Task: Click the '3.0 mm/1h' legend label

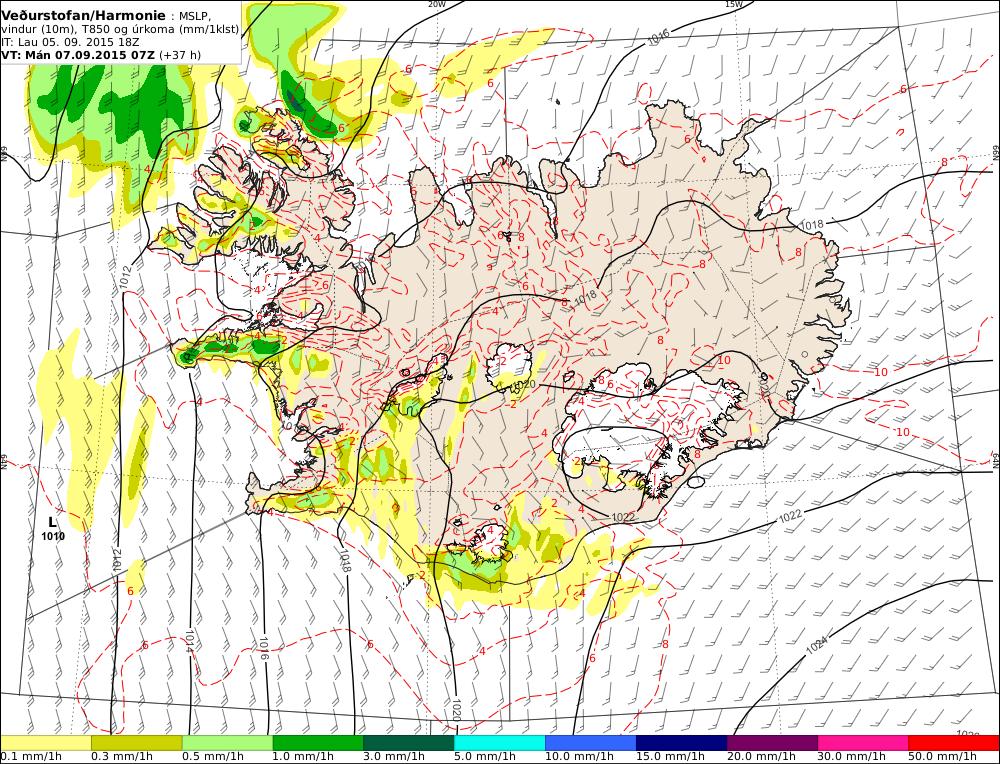Action: pyautogui.click(x=394, y=757)
